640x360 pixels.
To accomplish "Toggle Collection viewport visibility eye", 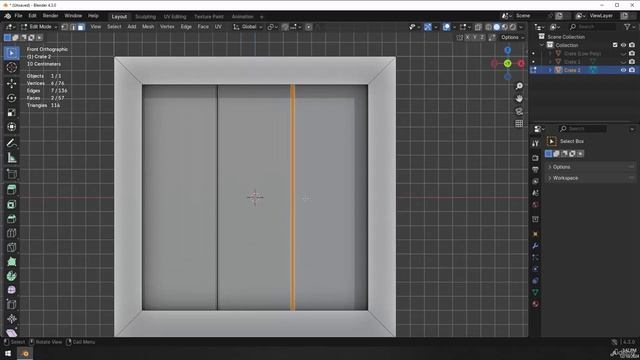I will [x=623, y=45].
